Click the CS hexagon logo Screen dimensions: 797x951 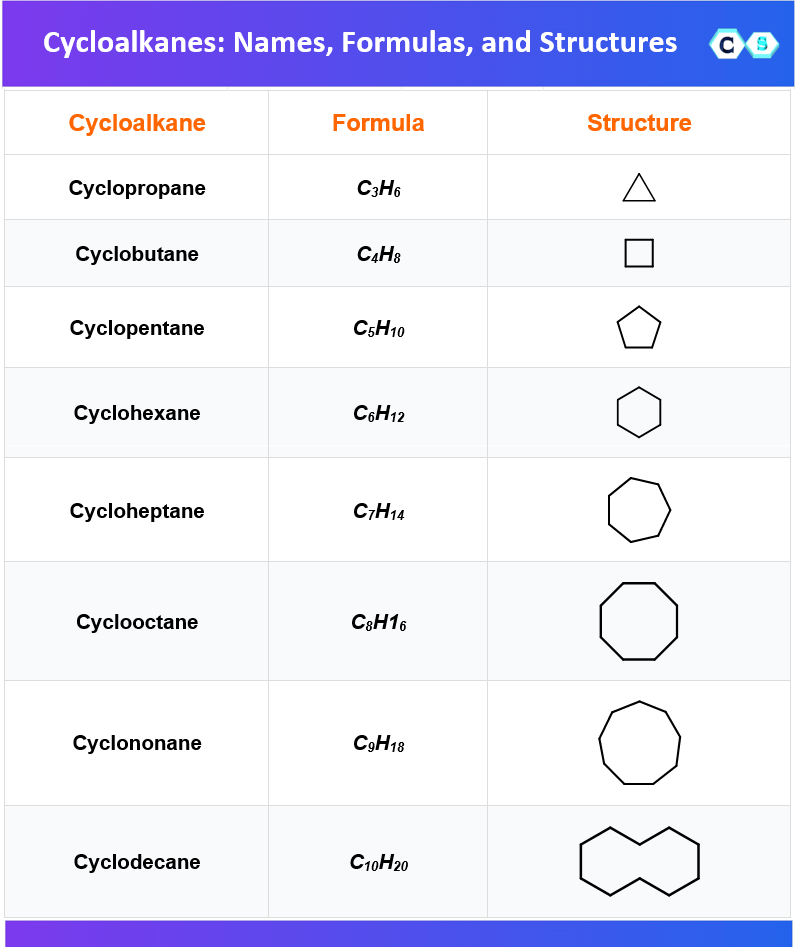click(744, 44)
